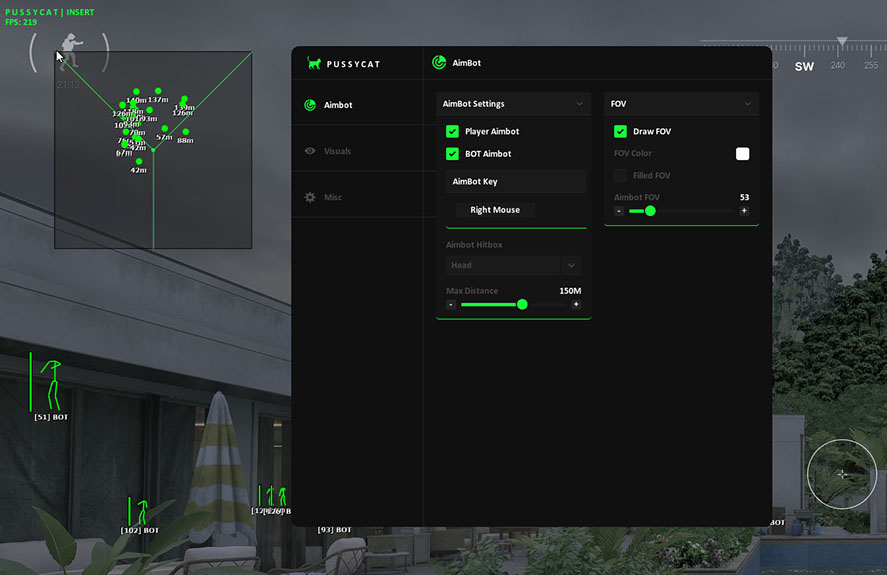Click the Max Distance minus icon

coord(451,304)
